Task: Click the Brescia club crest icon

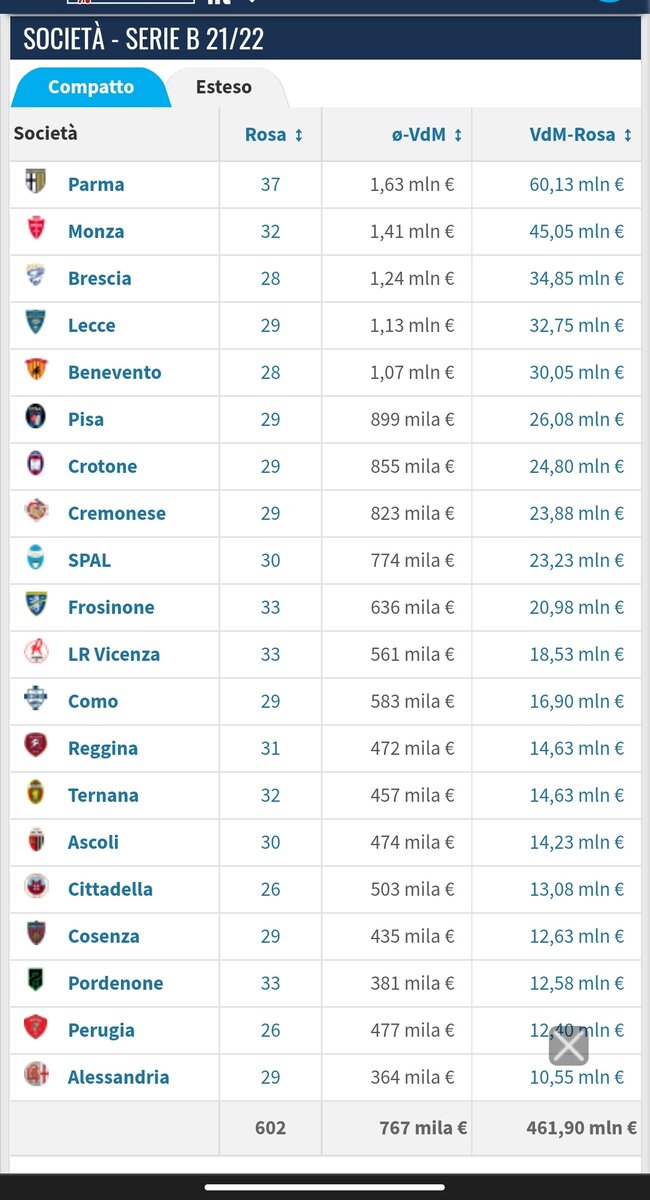Action: click(x=36, y=277)
